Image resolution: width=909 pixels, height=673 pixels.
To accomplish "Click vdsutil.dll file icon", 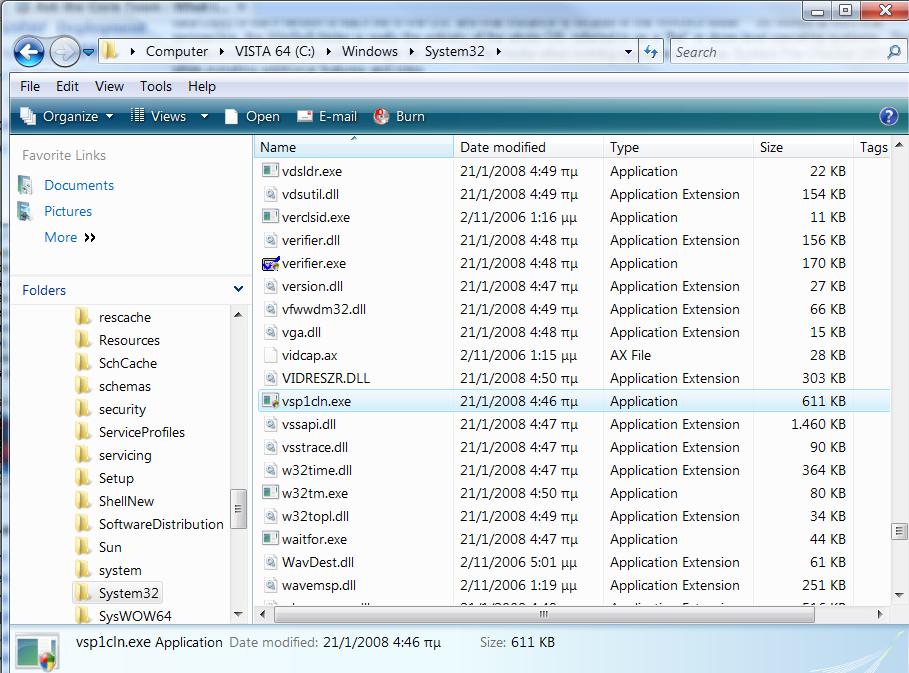I will [270, 194].
